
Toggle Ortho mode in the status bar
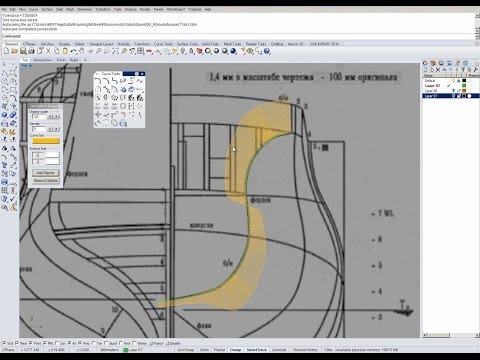[204, 350]
